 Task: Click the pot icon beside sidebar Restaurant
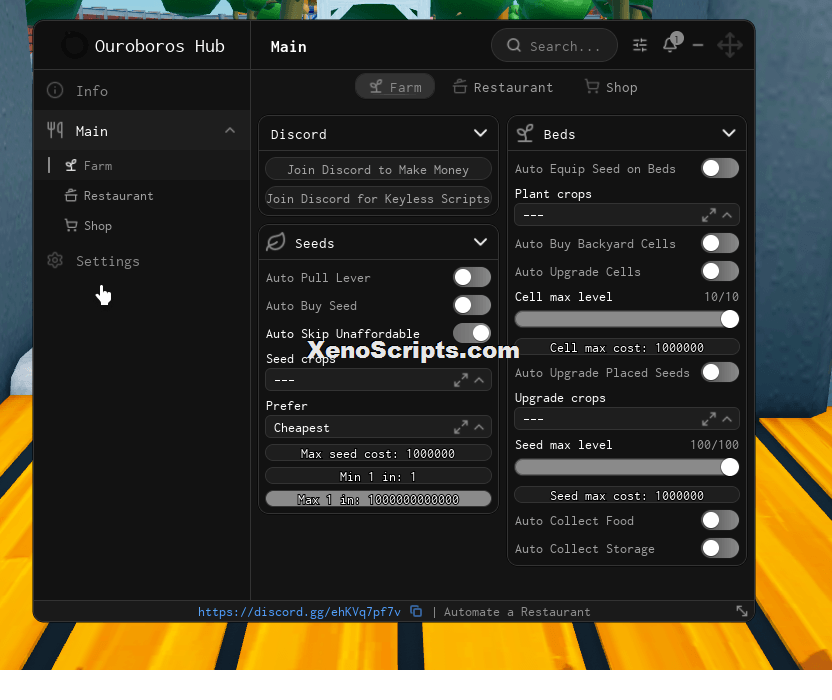71,195
